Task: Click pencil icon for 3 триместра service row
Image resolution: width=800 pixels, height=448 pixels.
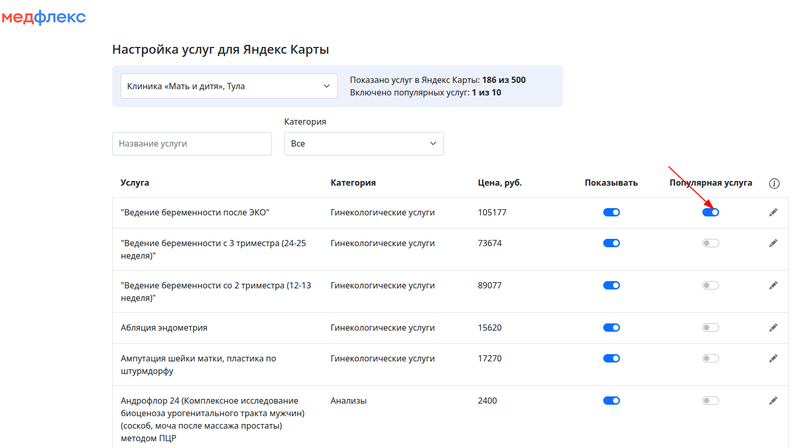Action: coord(773,243)
